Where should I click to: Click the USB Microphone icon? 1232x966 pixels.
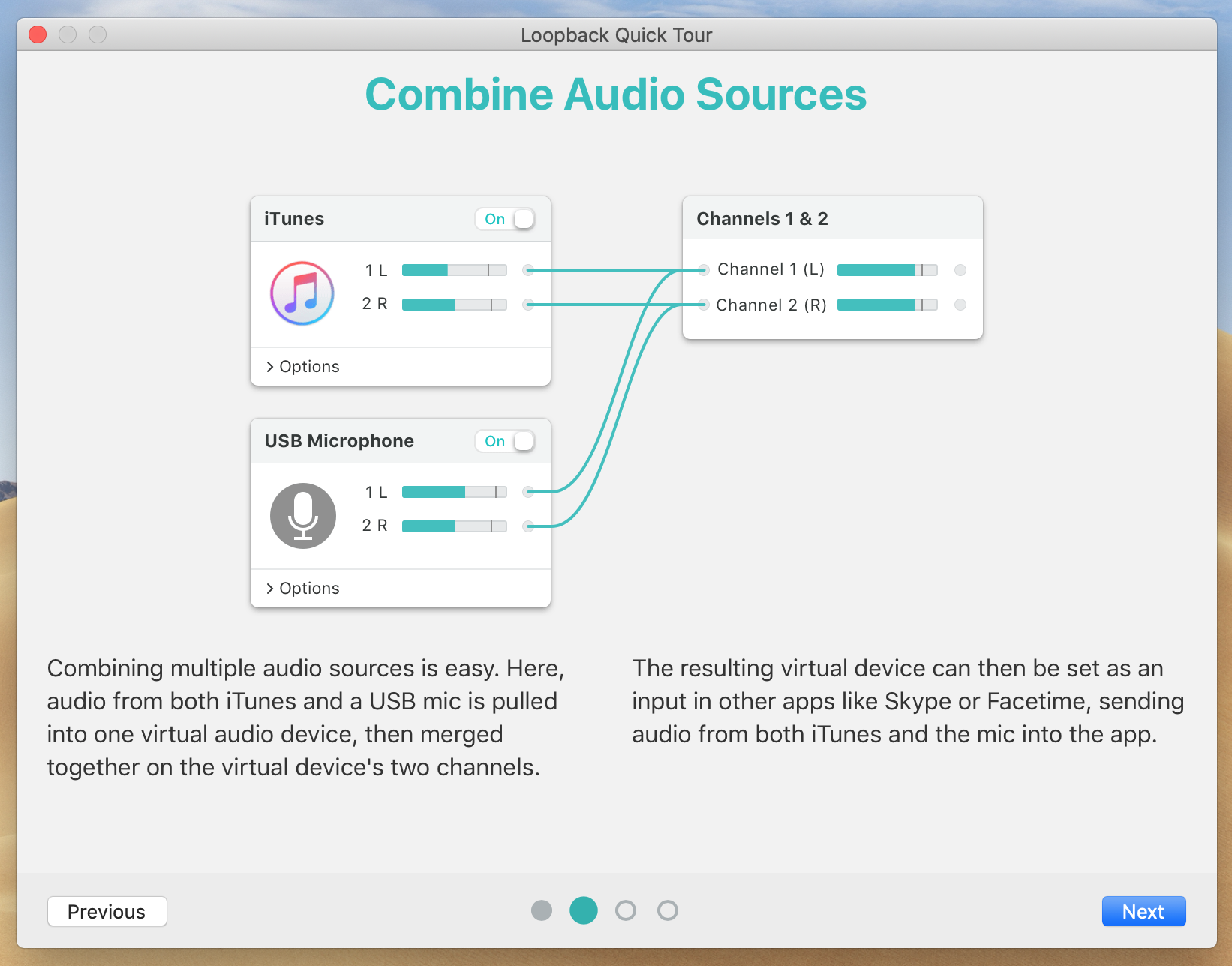pyautogui.click(x=302, y=515)
